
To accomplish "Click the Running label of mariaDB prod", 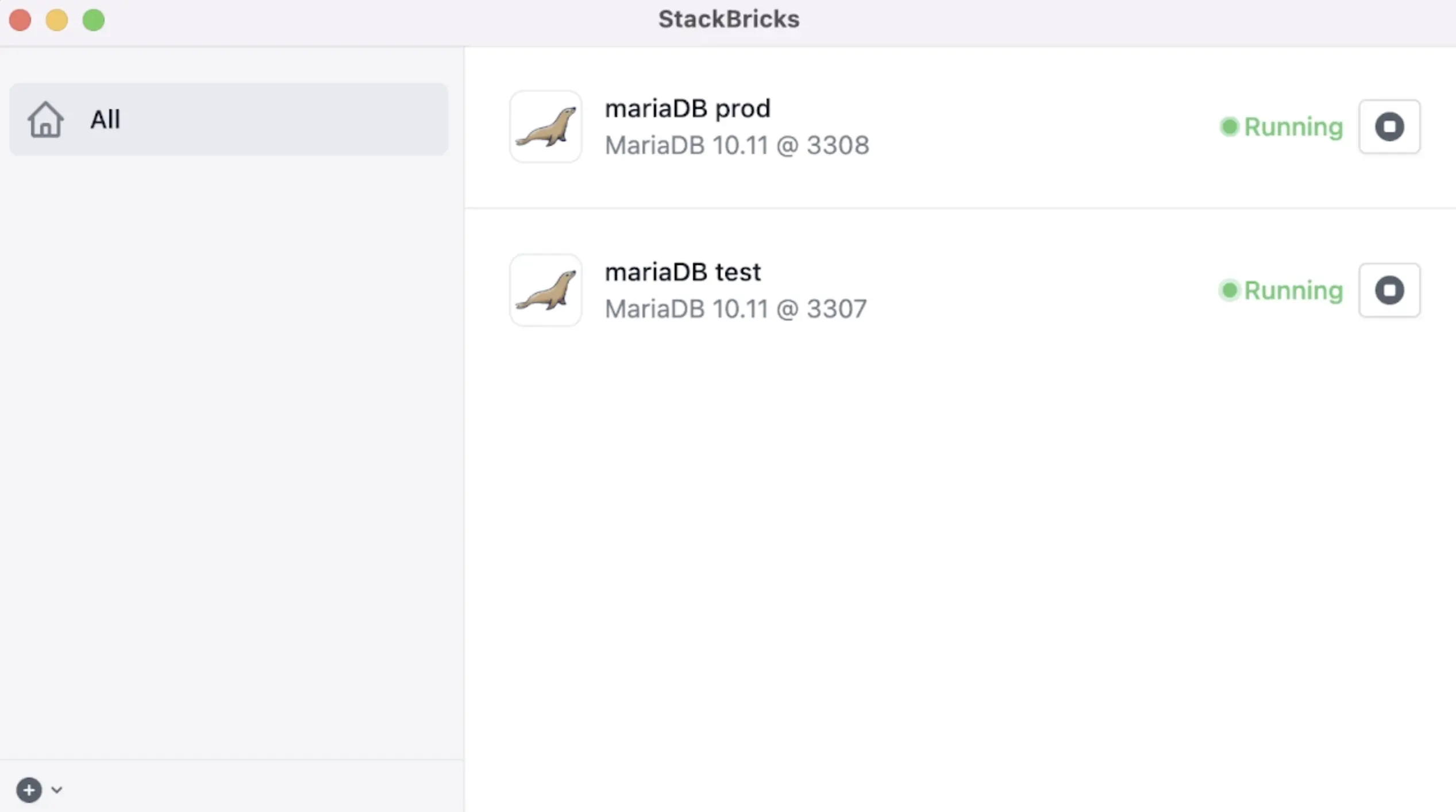I will point(1293,127).
